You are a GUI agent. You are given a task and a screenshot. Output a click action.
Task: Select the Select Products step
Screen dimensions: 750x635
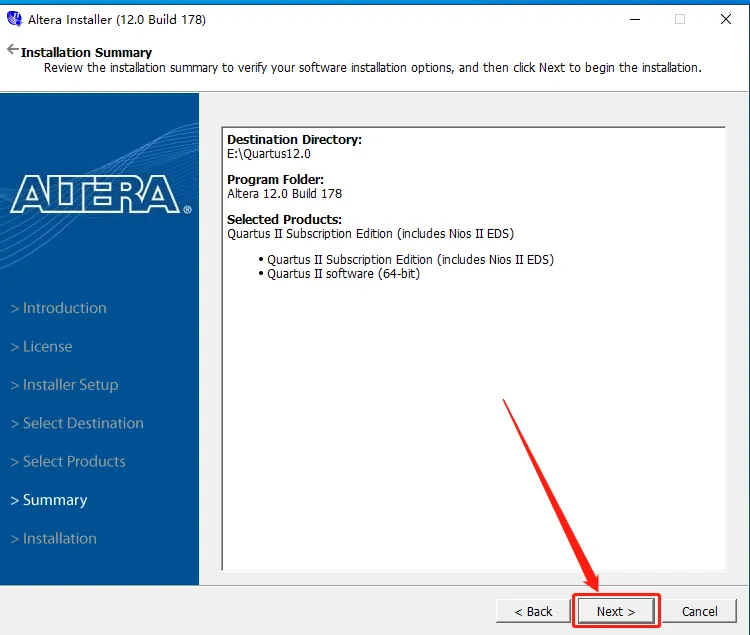point(68,461)
